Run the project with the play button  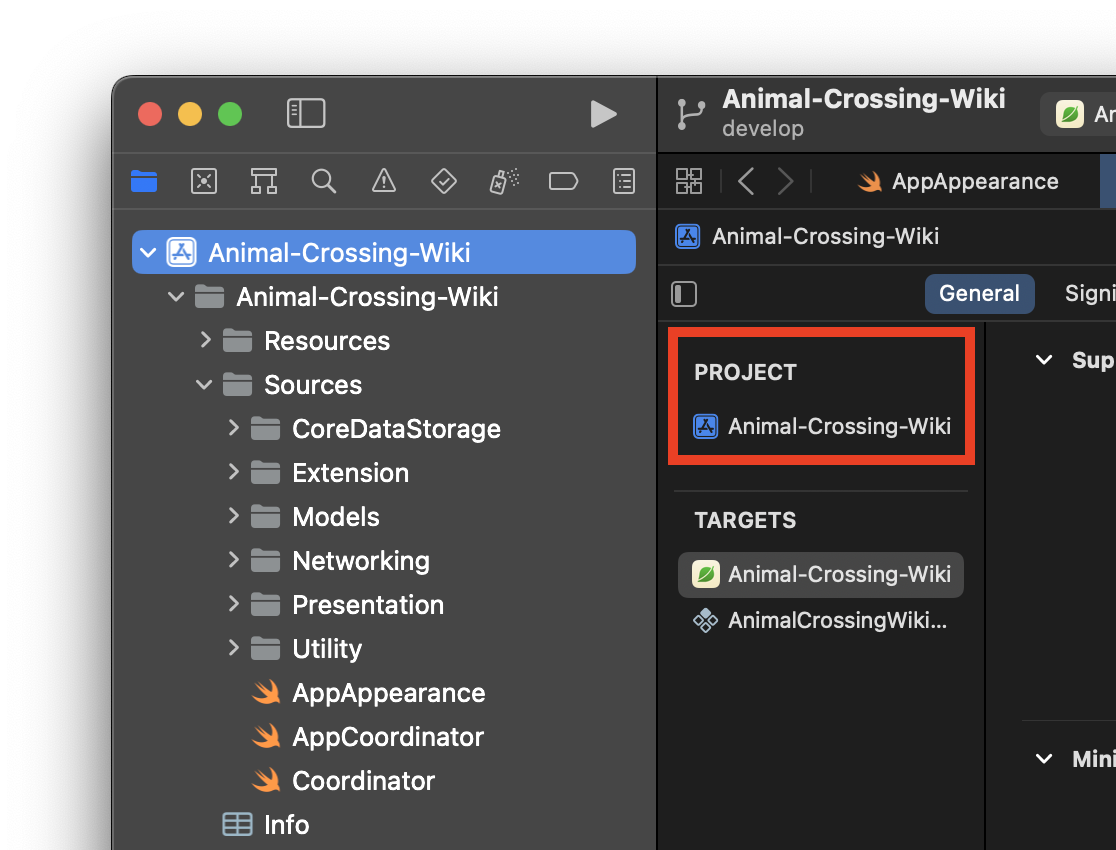[603, 114]
